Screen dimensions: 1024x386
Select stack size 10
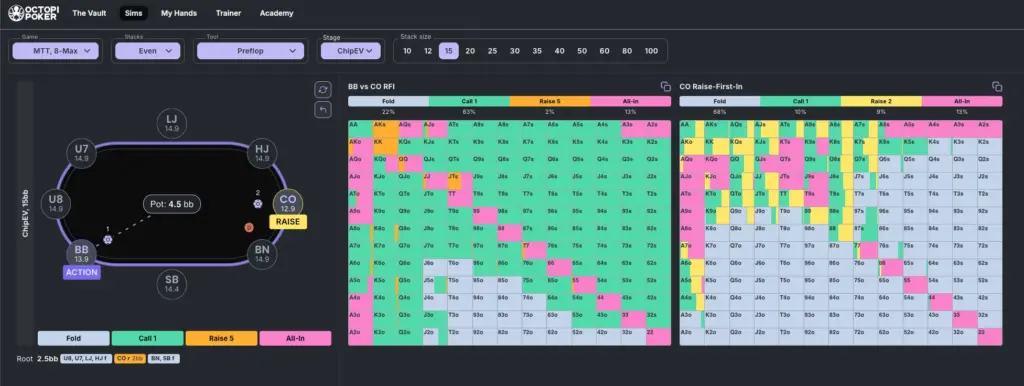click(x=407, y=51)
